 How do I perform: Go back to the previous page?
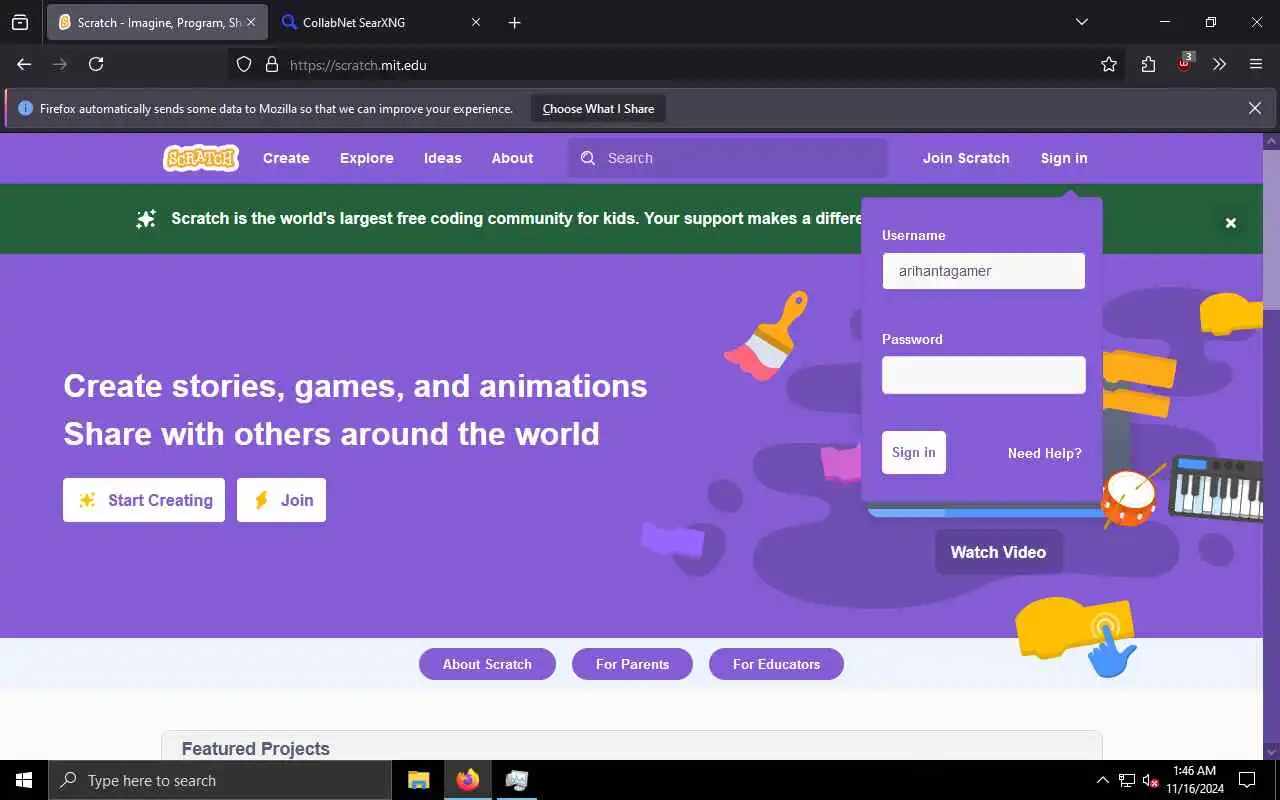(x=24, y=64)
